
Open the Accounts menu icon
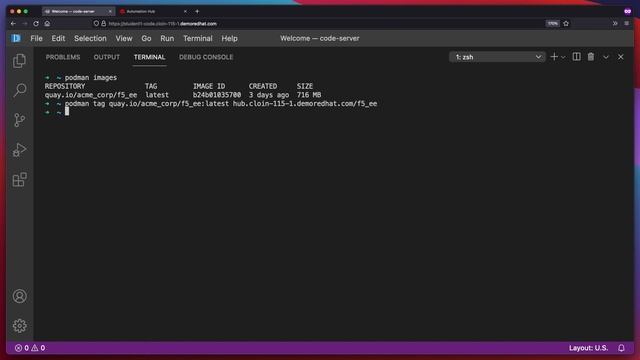(19, 296)
